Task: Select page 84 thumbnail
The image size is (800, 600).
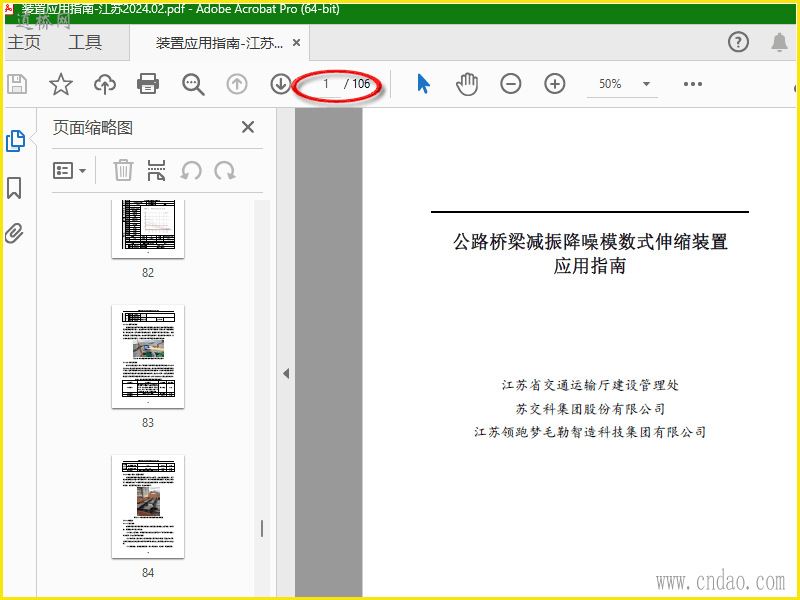Action: coord(148,506)
